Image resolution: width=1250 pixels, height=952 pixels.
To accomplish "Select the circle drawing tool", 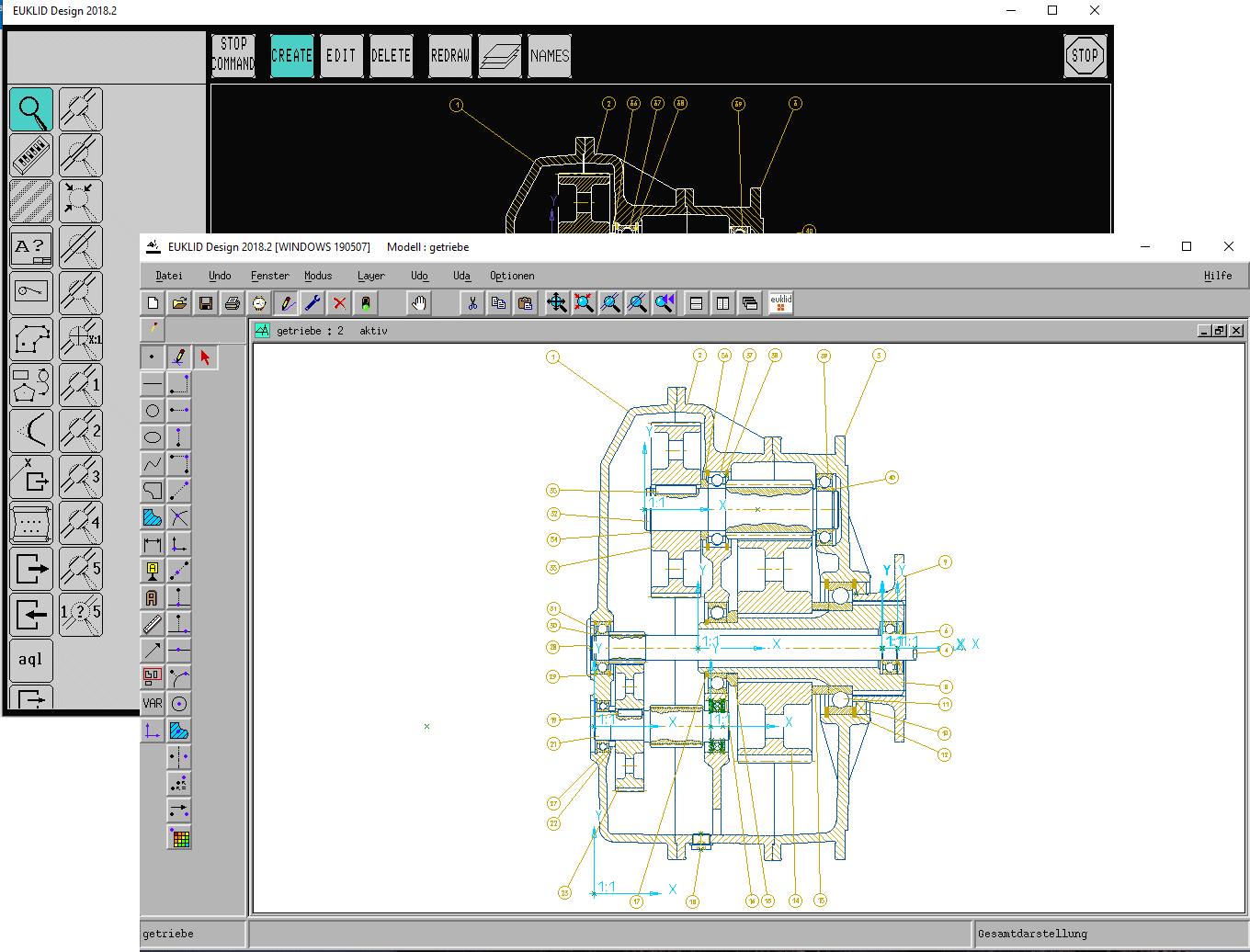I will point(153,411).
